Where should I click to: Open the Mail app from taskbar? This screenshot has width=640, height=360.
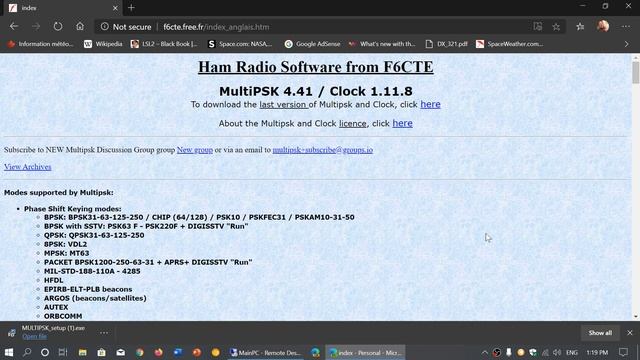(x=120, y=352)
